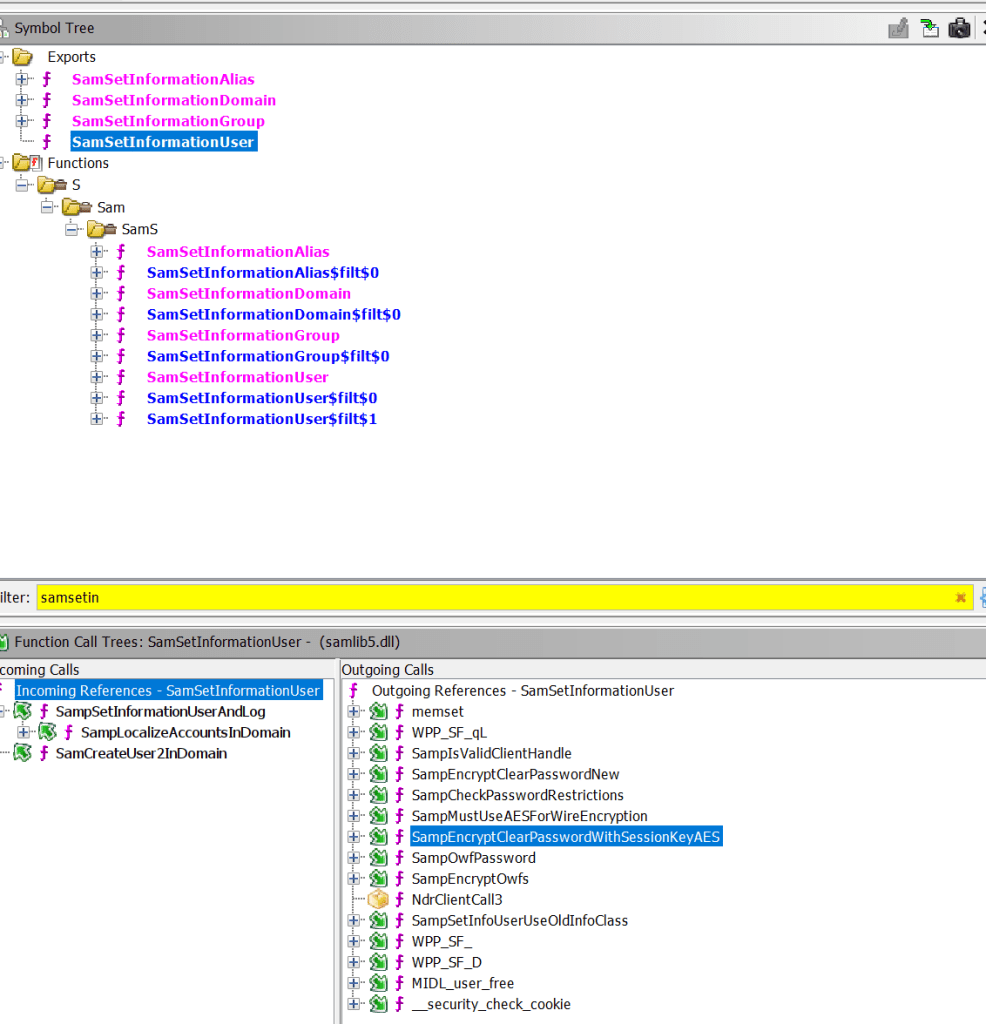Click the camera snapshot icon in Symbol Tree
Viewport: 986px width, 1024px height.
point(960,29)
